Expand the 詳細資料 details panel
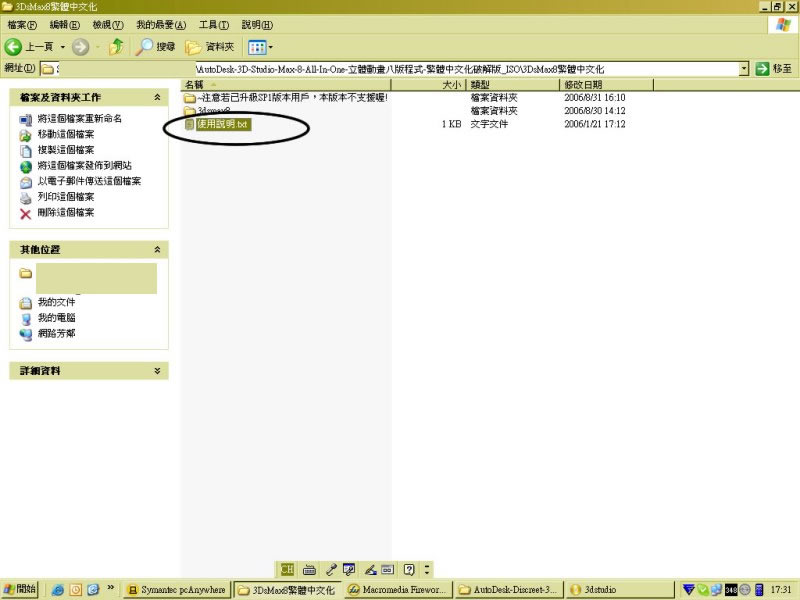 point(157,371)
